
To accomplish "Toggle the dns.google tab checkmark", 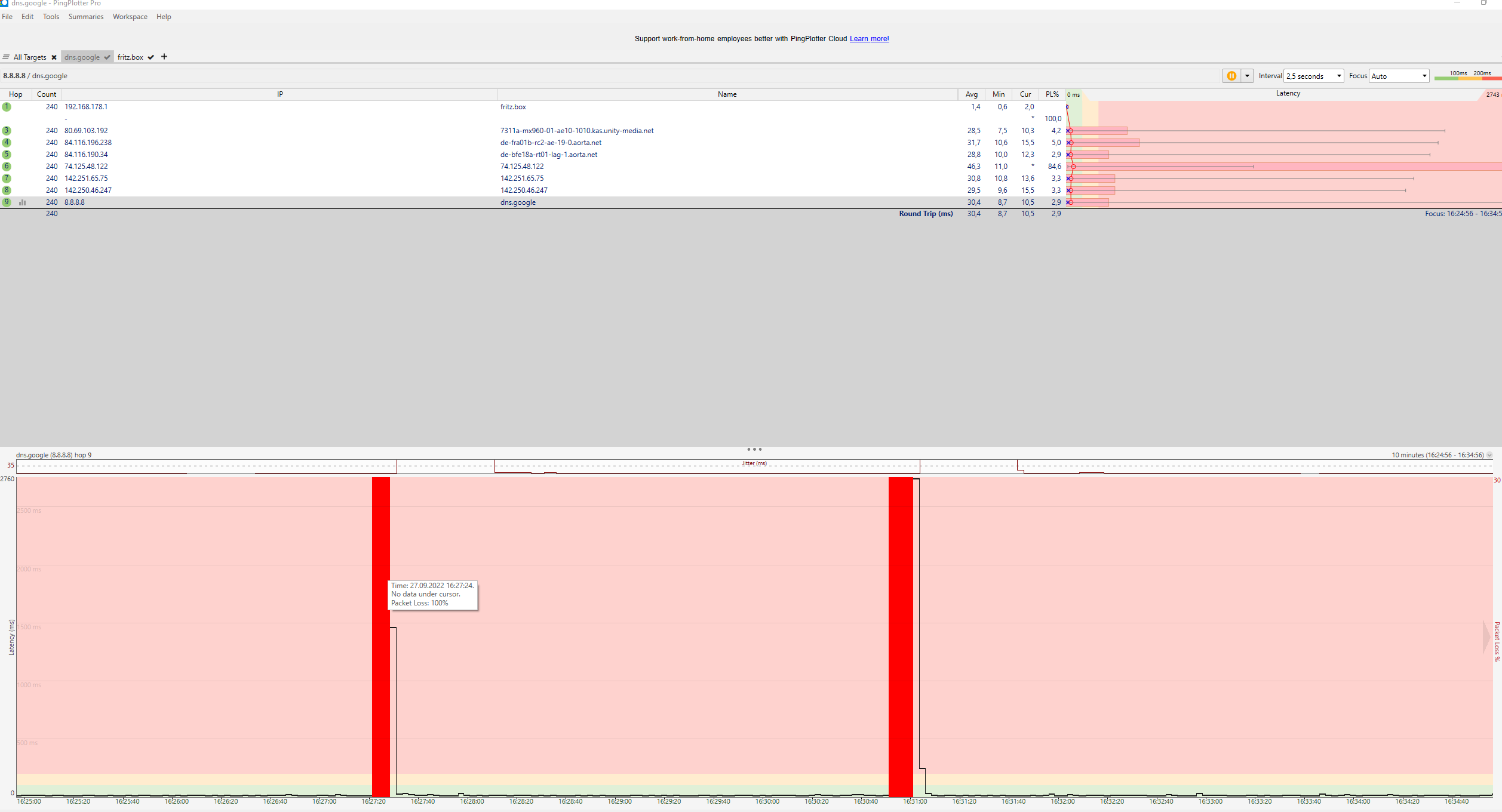I will (107, 57).
